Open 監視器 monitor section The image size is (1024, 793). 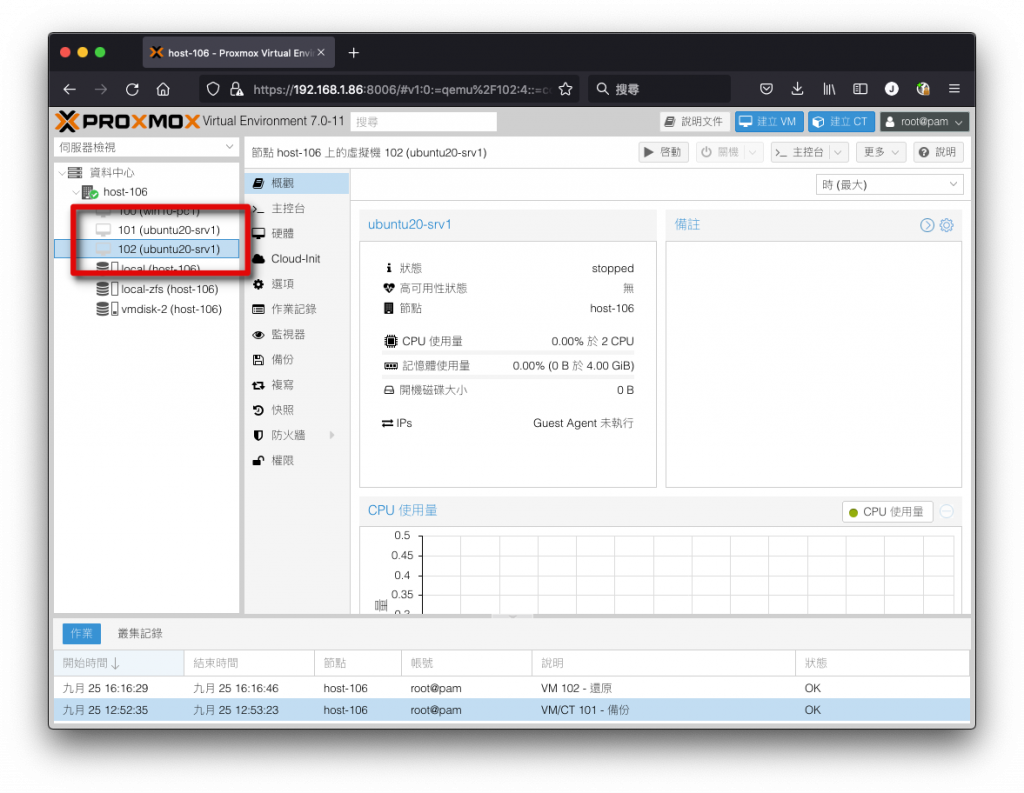point(296,334)
